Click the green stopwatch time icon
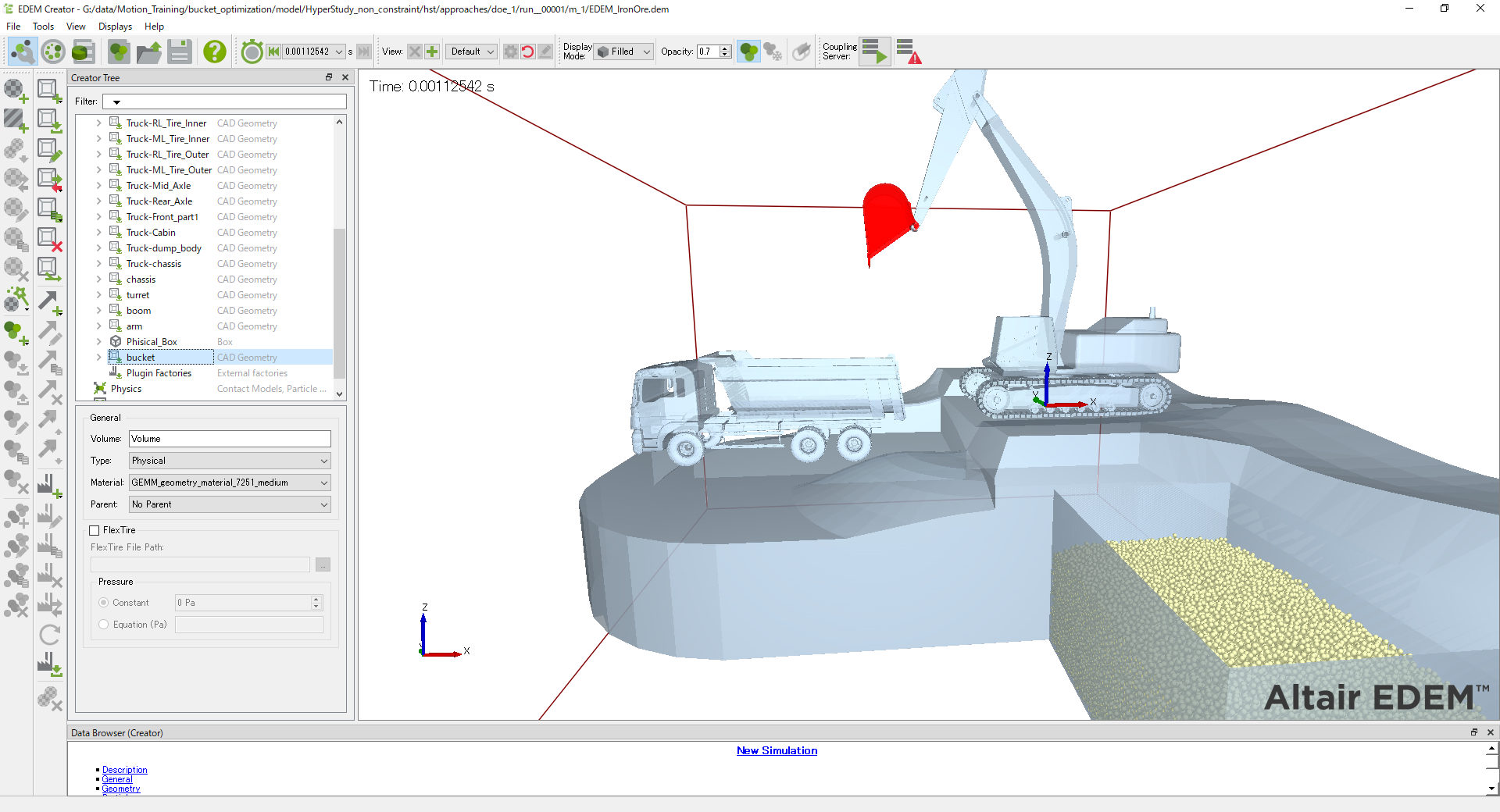 [x=252, y=52]
